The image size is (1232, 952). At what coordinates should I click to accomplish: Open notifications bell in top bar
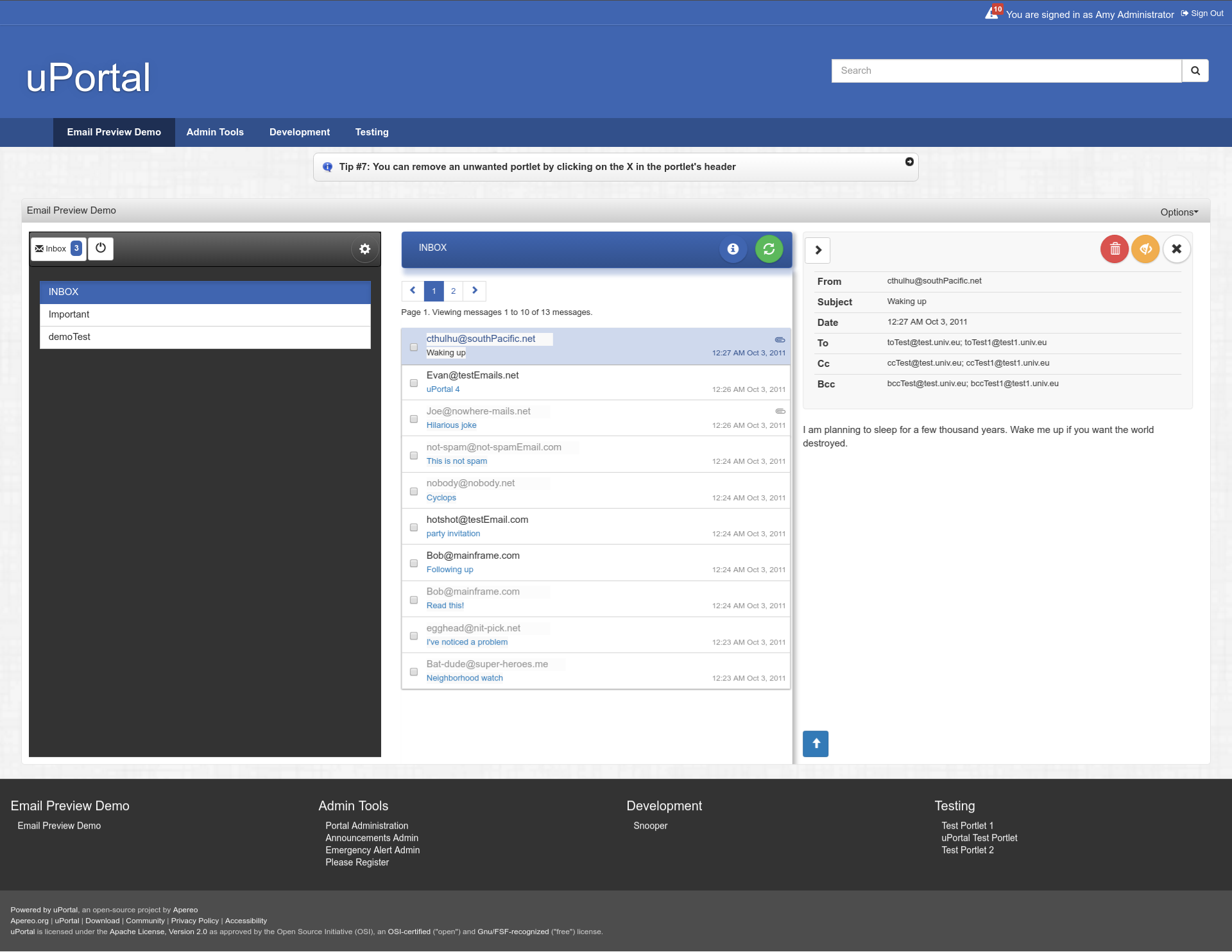(x=992, y=12)
